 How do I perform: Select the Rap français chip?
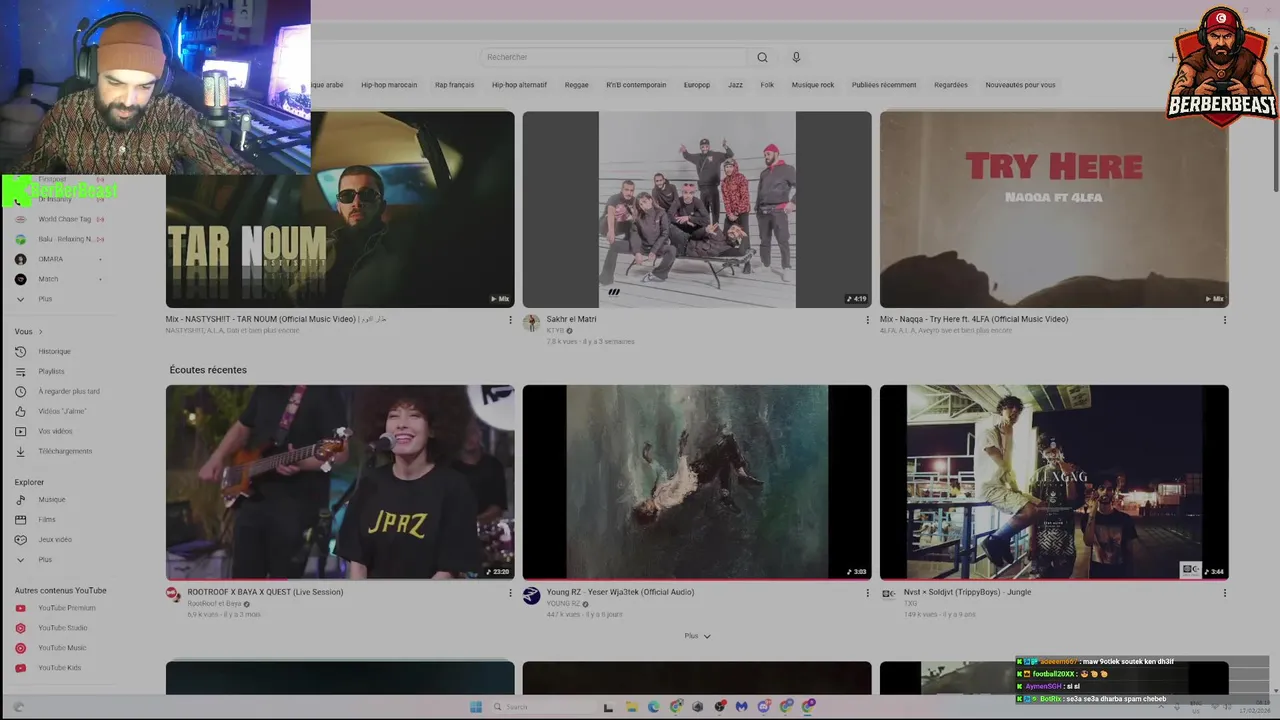coord(455,85)
